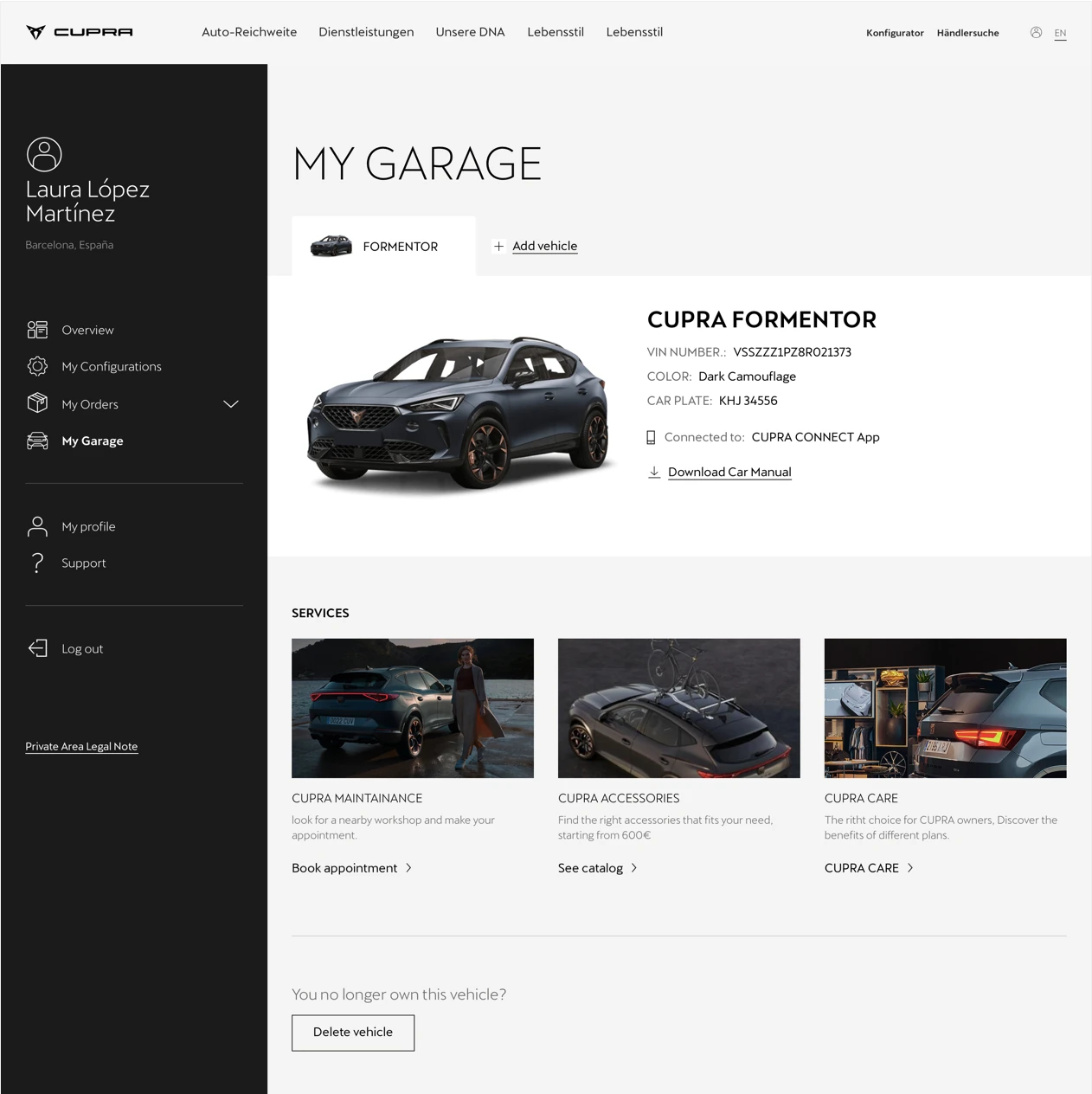Click the CUPRA CONNECT App text
The image size is (1092, 1094).
coord(815,437)
